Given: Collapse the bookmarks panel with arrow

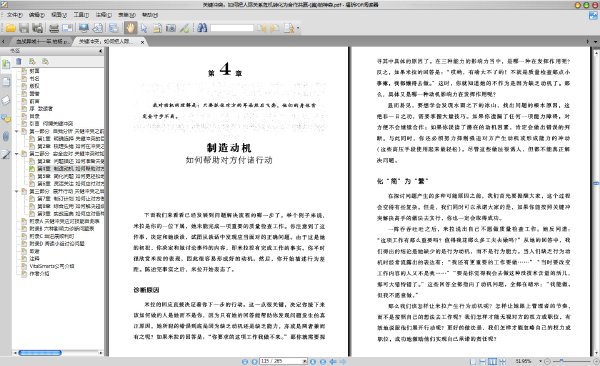Looking at the screenshot, I should click(x=101, y=51).
